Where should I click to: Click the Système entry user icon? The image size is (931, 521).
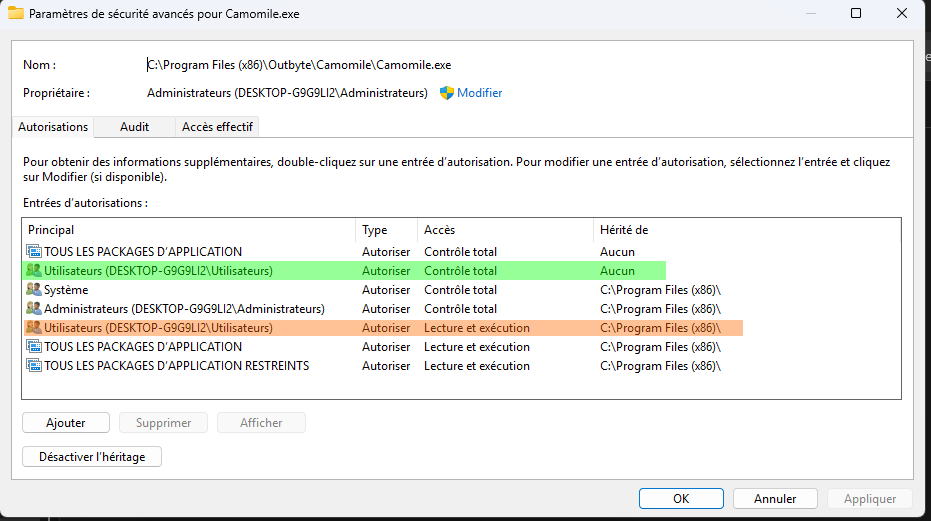34,290
